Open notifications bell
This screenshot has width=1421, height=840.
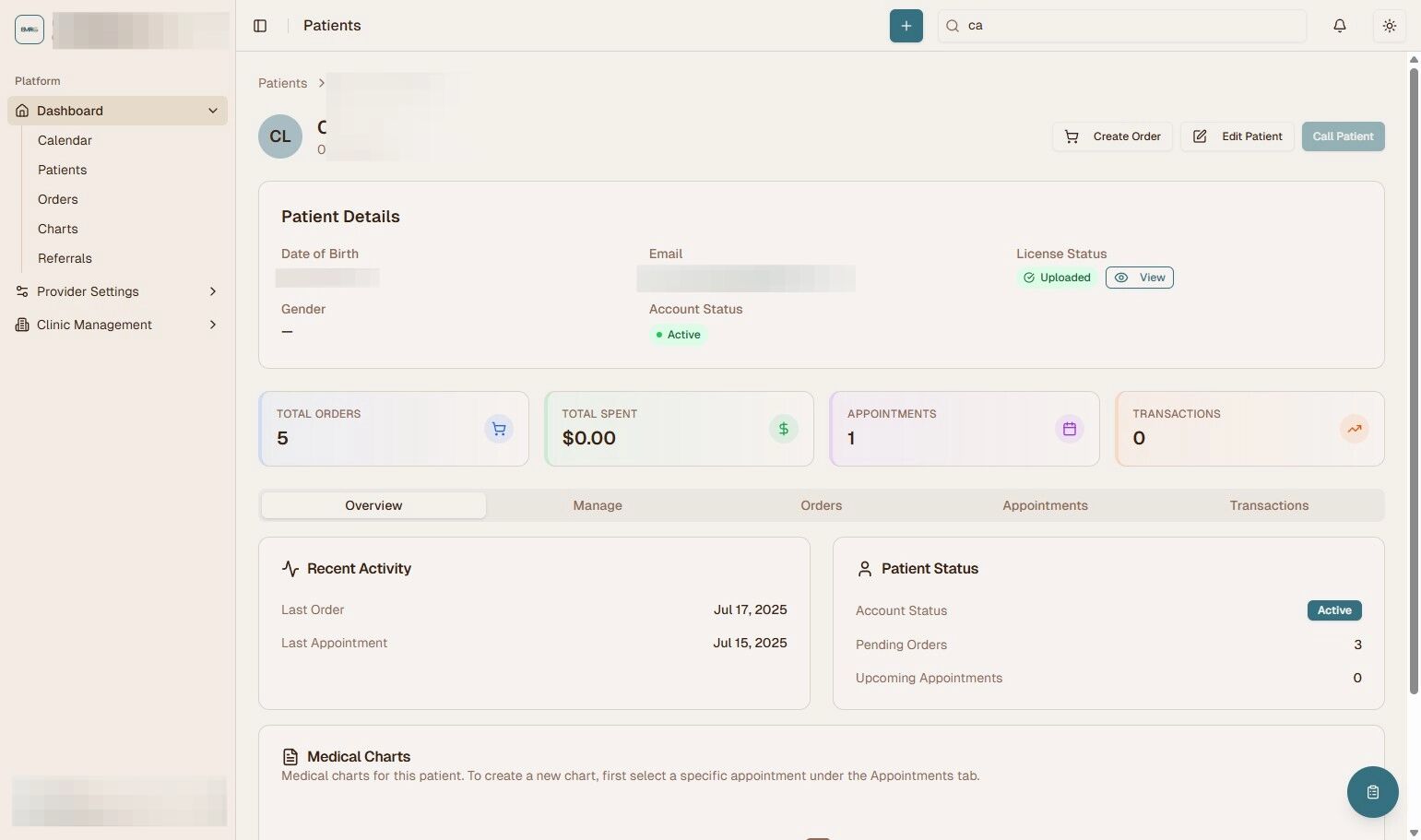(1340, 26)
